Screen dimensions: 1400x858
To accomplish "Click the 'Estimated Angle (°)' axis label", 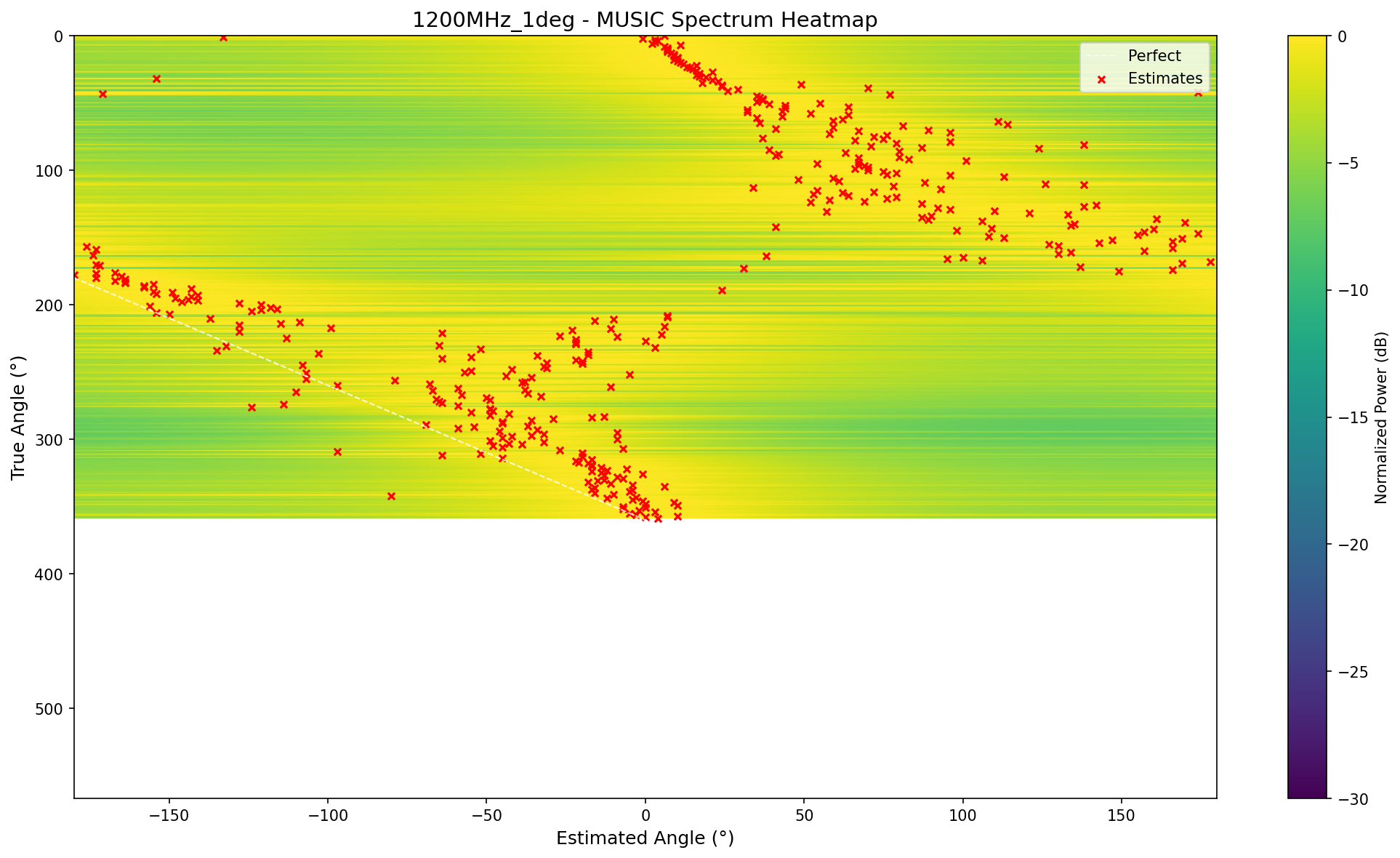I will click(x=645, y=838).
